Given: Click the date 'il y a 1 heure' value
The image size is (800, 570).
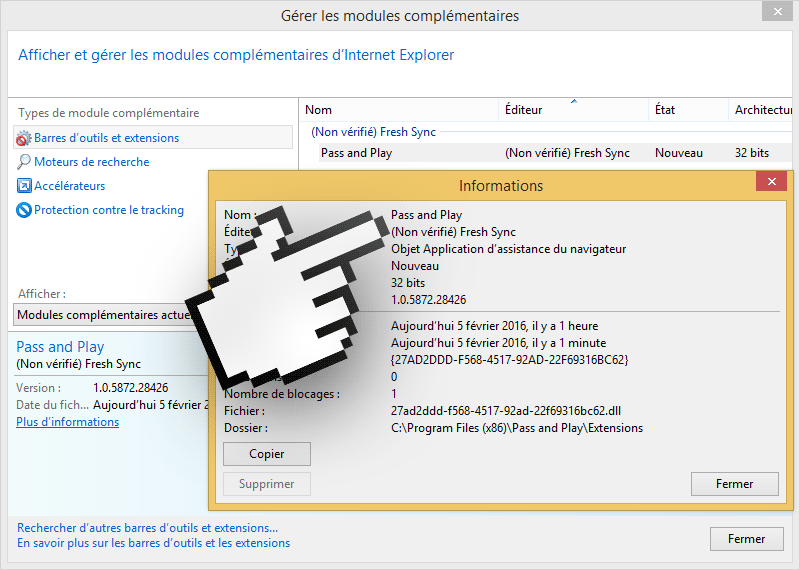Looking at the screenshot, I should click(x=494, y=326).
